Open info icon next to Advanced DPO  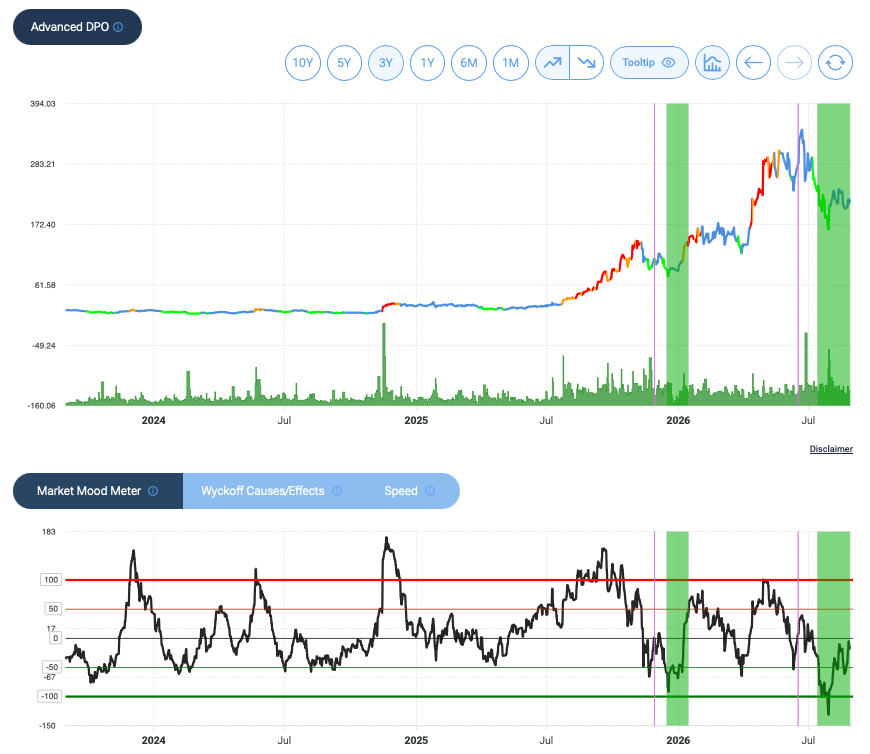click(x=118, y=27)
